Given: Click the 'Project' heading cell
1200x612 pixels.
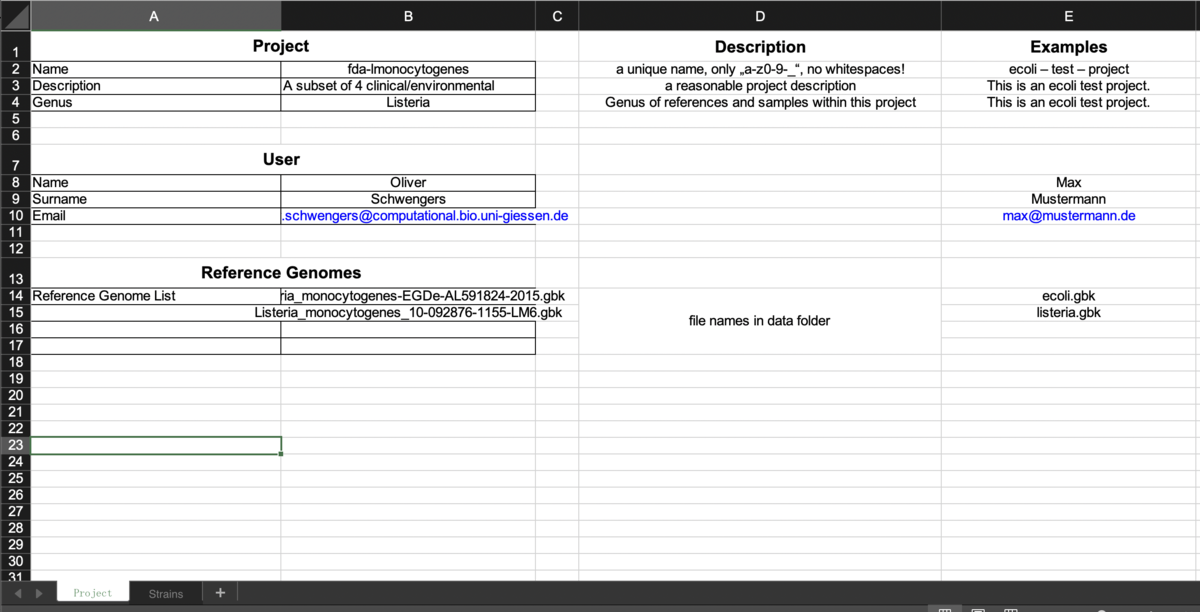Looking at the screenshot, I should (x=281, y=46).
